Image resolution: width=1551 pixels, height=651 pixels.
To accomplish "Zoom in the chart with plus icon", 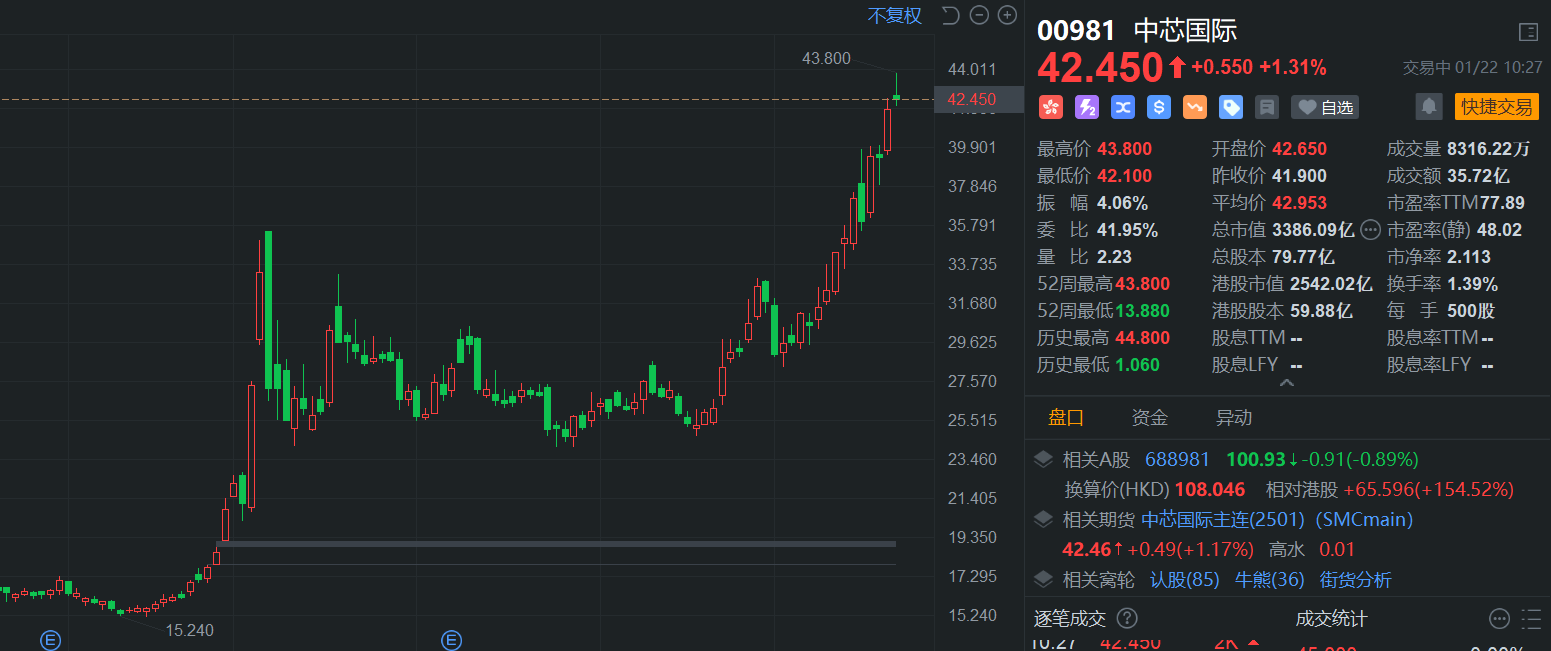I will pos(1007,15).
